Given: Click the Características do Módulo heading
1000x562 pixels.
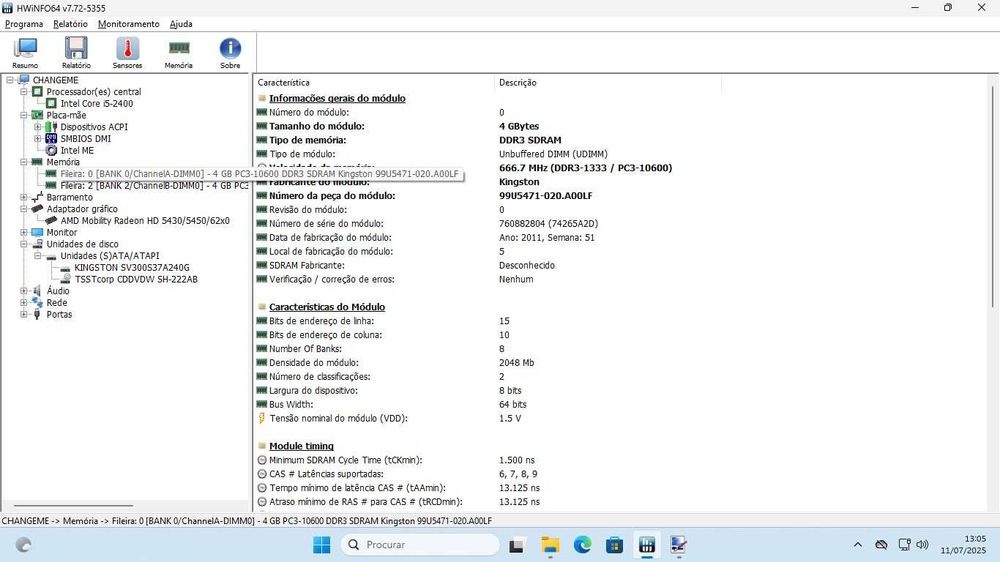Looking at the screenshot, I should point(327,307).
